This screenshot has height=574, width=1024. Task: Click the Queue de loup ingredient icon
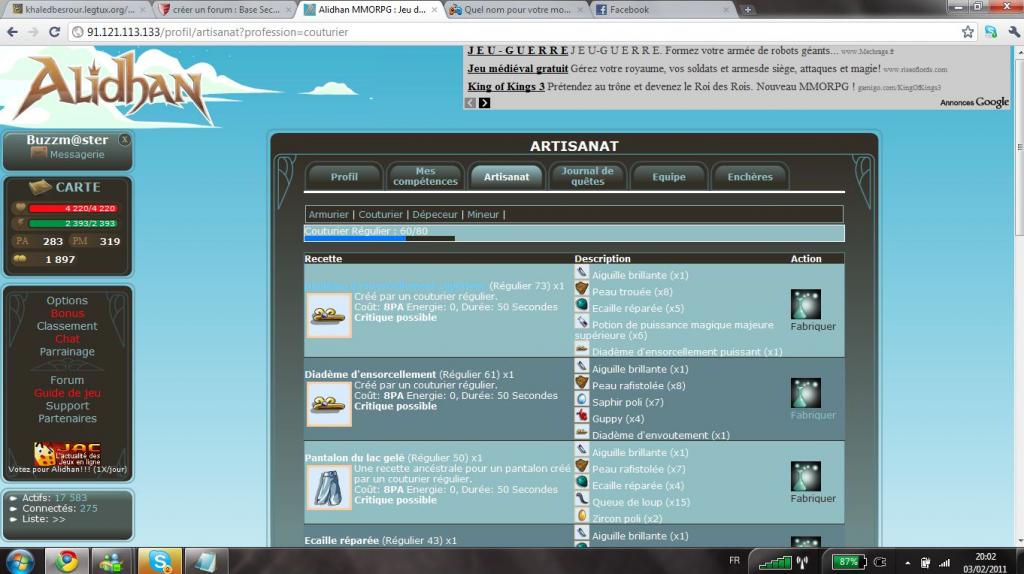581,500
